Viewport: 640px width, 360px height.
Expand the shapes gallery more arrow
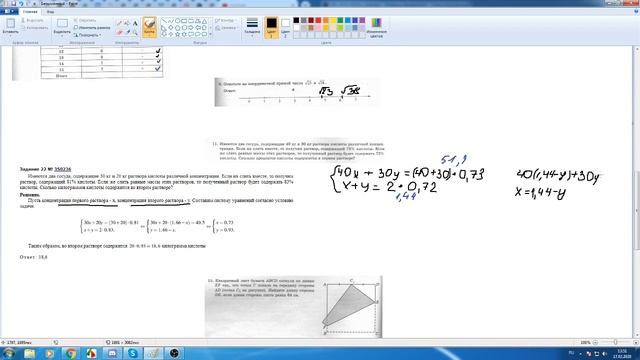(x=211, y=34)
